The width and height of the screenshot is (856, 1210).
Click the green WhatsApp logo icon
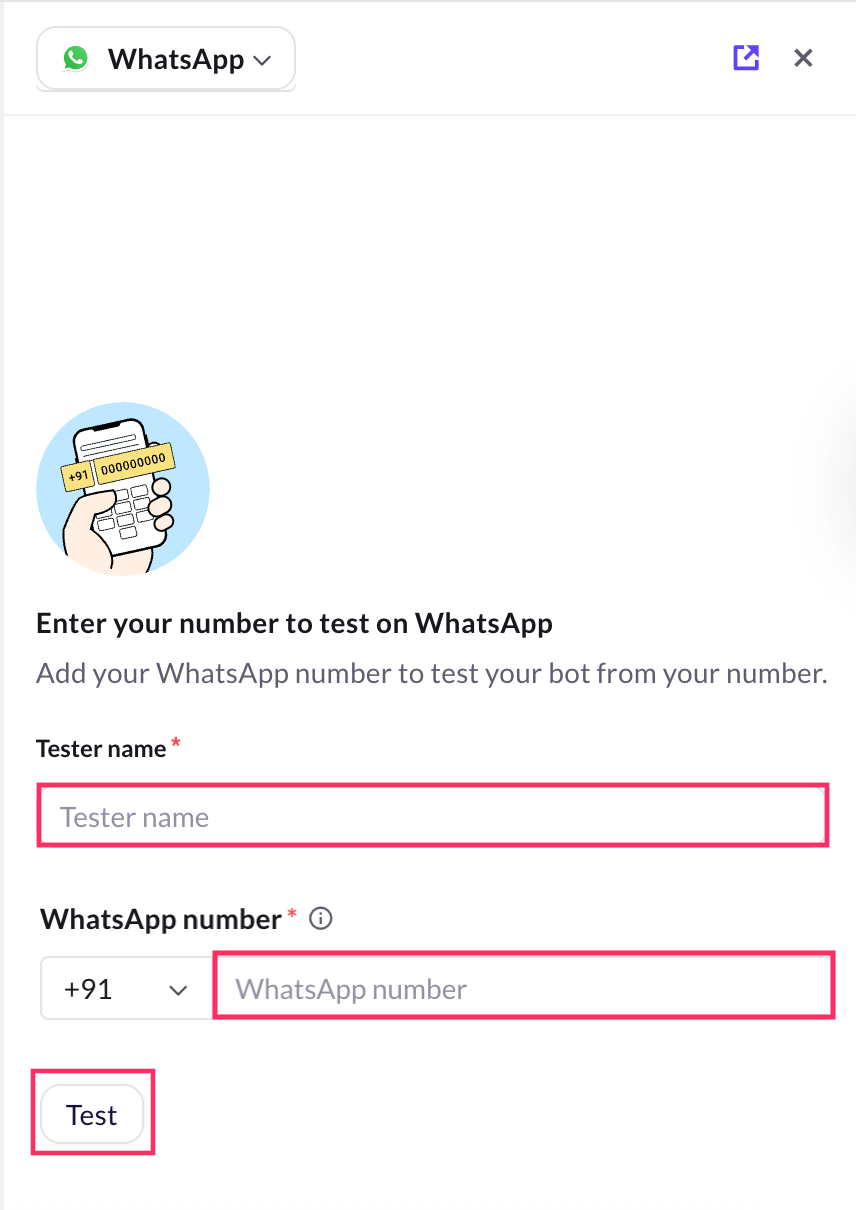[x=76, y=59]
